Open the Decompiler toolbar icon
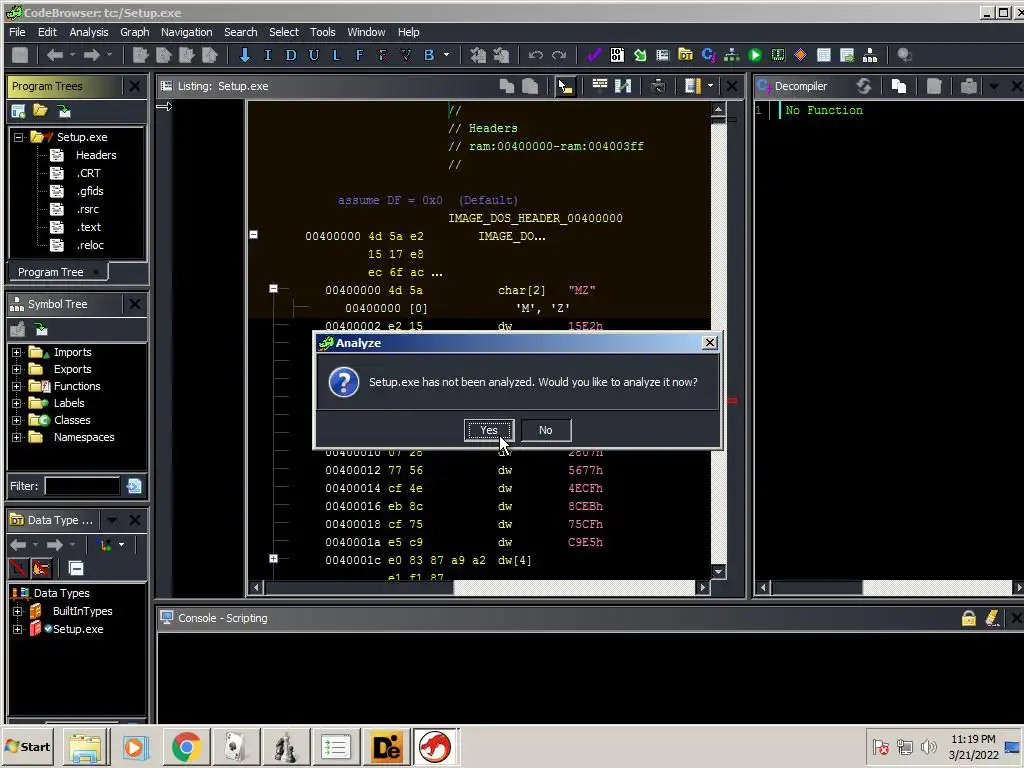 [709, 55]
